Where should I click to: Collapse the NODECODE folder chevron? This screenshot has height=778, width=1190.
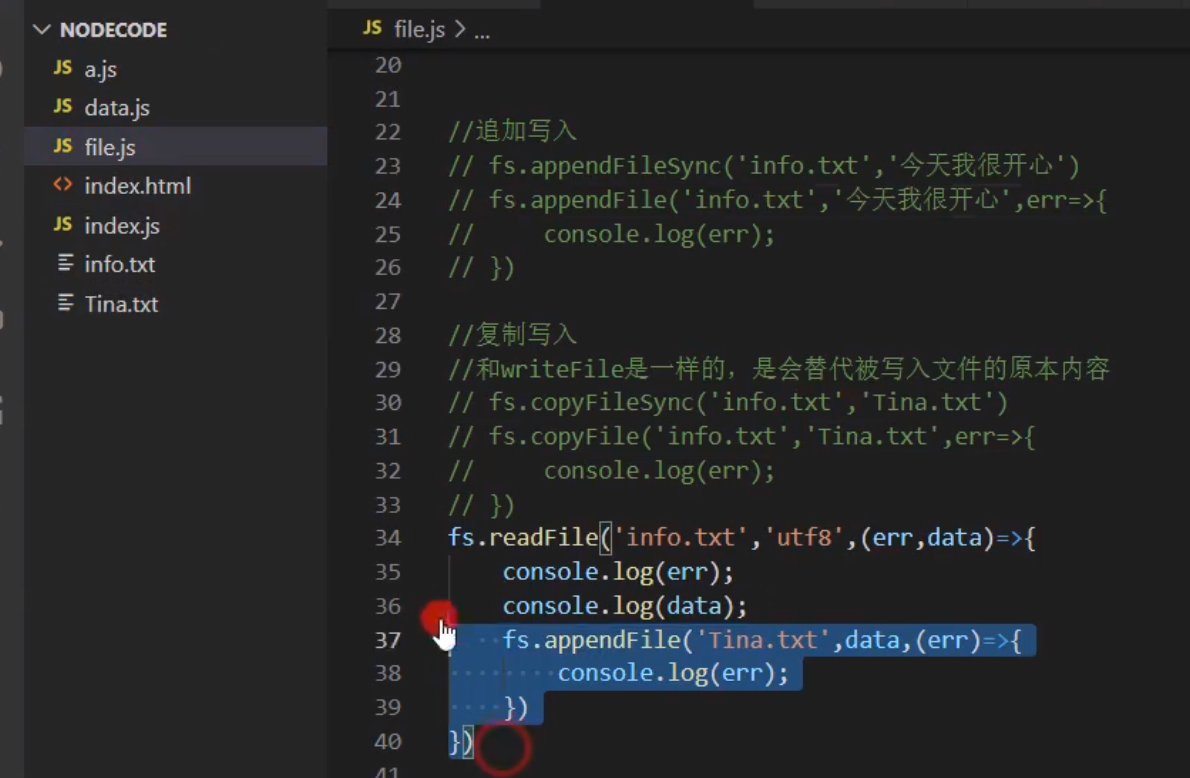42,30
